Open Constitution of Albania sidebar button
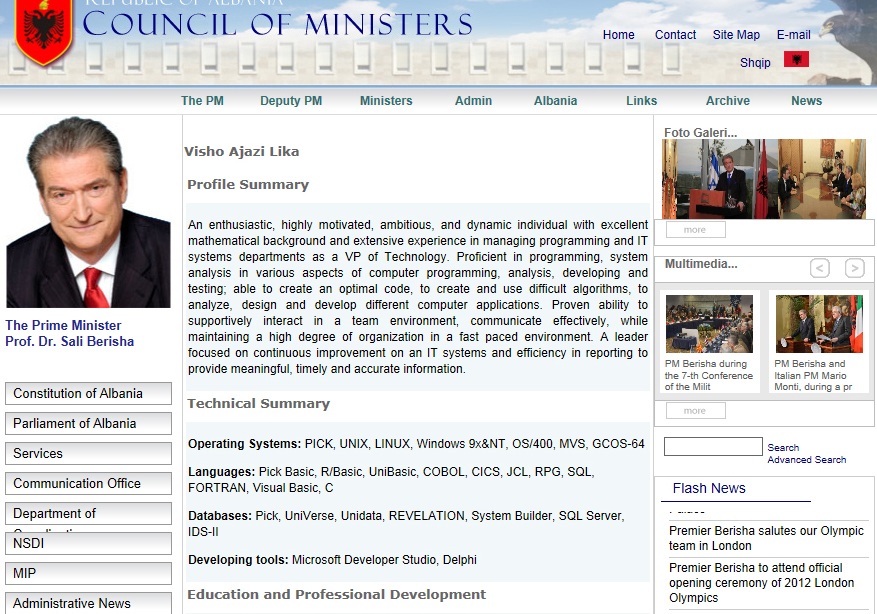This screenshot has width=877, height=614. [88, 394]
